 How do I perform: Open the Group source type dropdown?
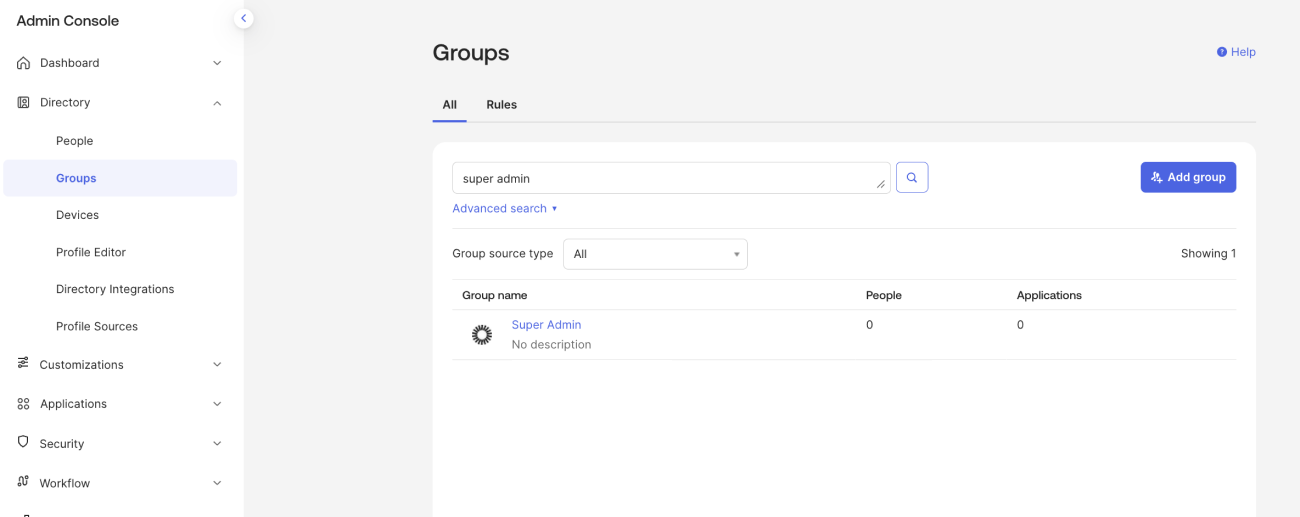click(655, 254)
